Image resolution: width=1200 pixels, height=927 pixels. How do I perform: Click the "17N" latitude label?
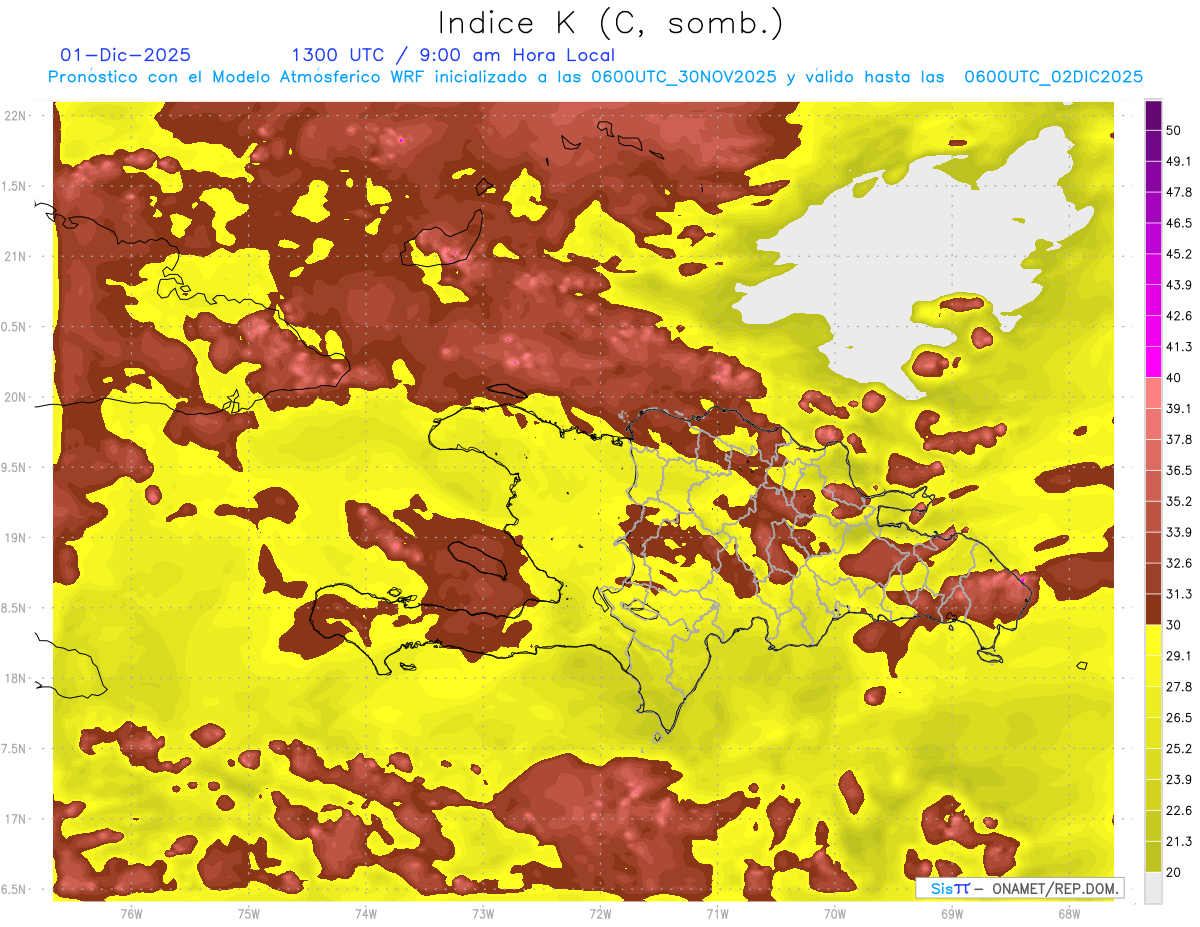point(16,819)
